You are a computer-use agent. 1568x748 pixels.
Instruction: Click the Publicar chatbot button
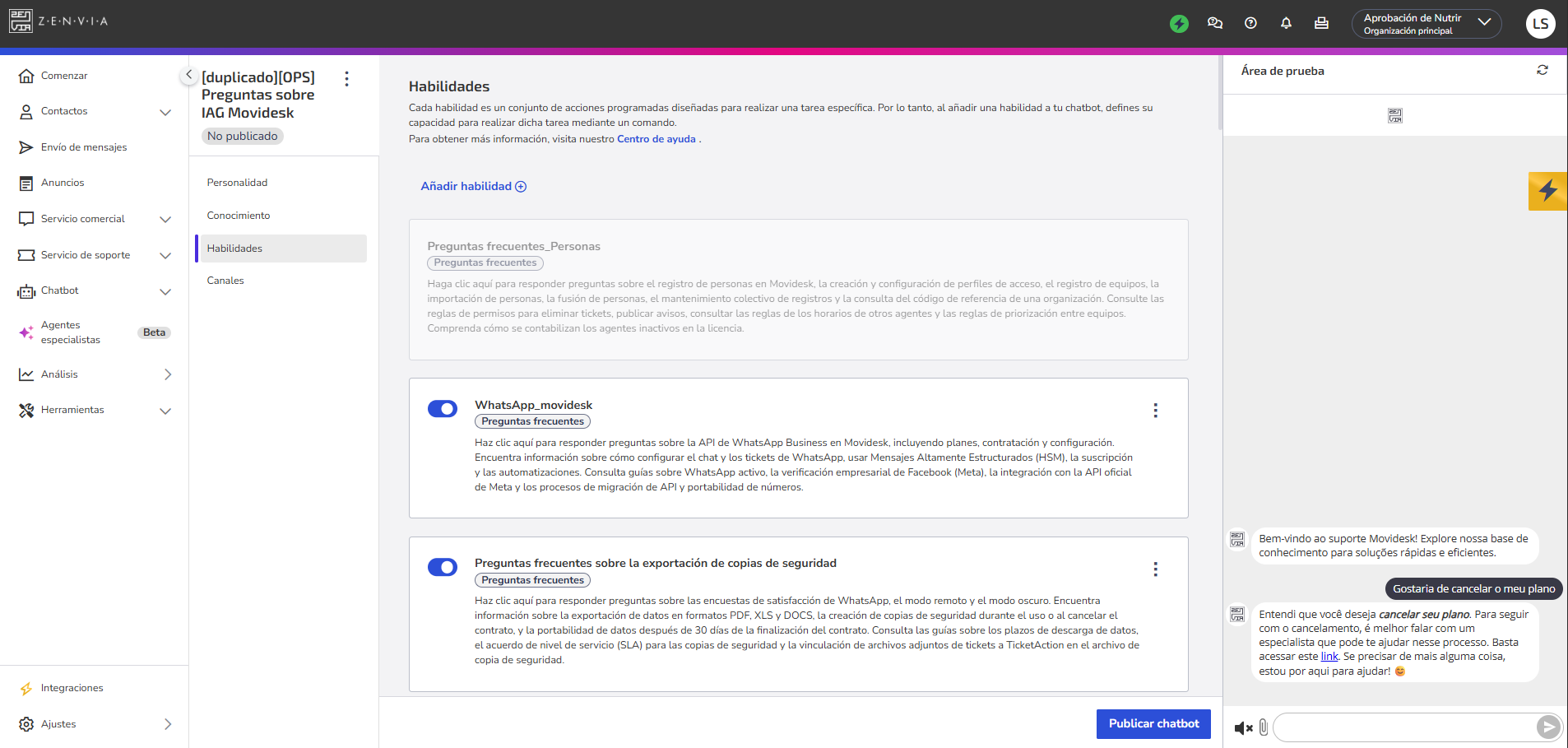click(x=1153, y=724)
